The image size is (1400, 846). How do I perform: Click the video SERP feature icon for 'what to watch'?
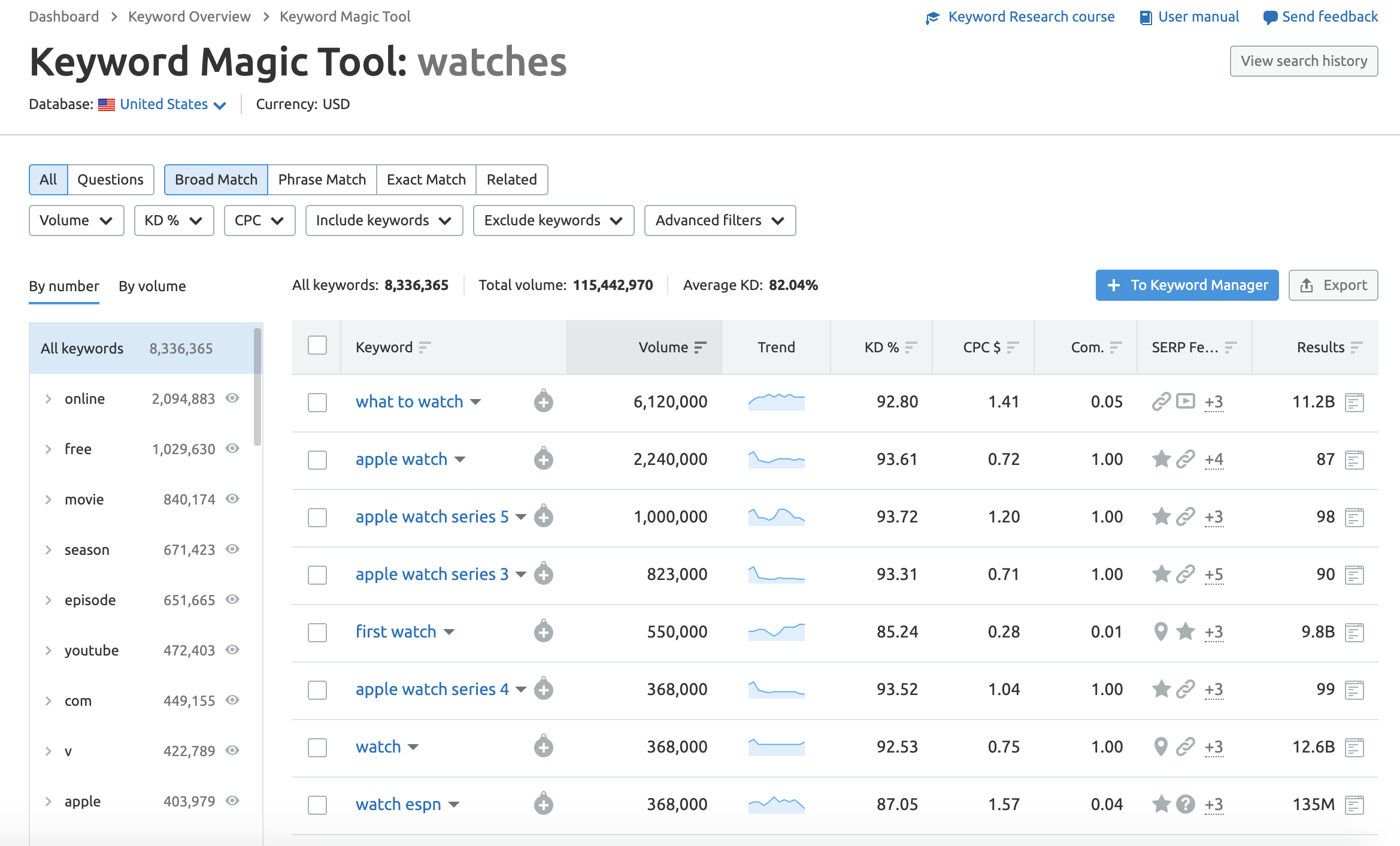pos(1185,401)
